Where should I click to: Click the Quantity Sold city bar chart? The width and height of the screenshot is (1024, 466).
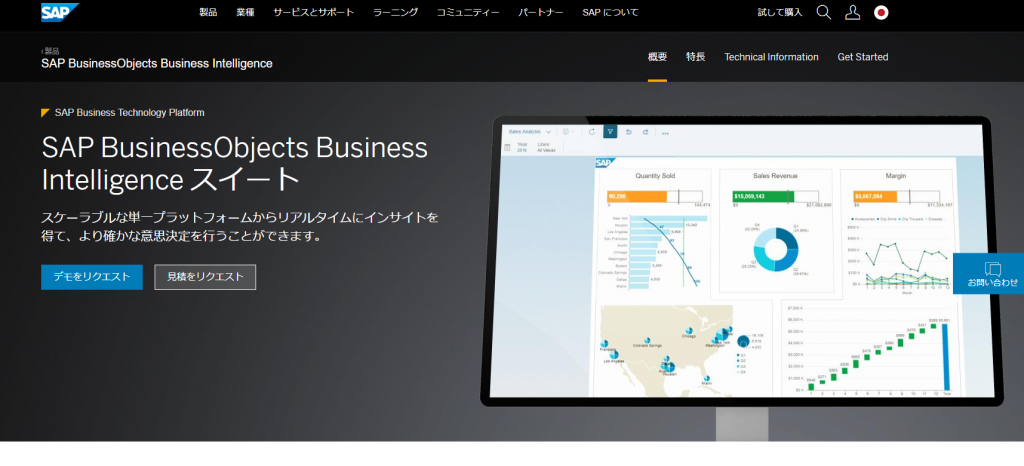(655, 252)
